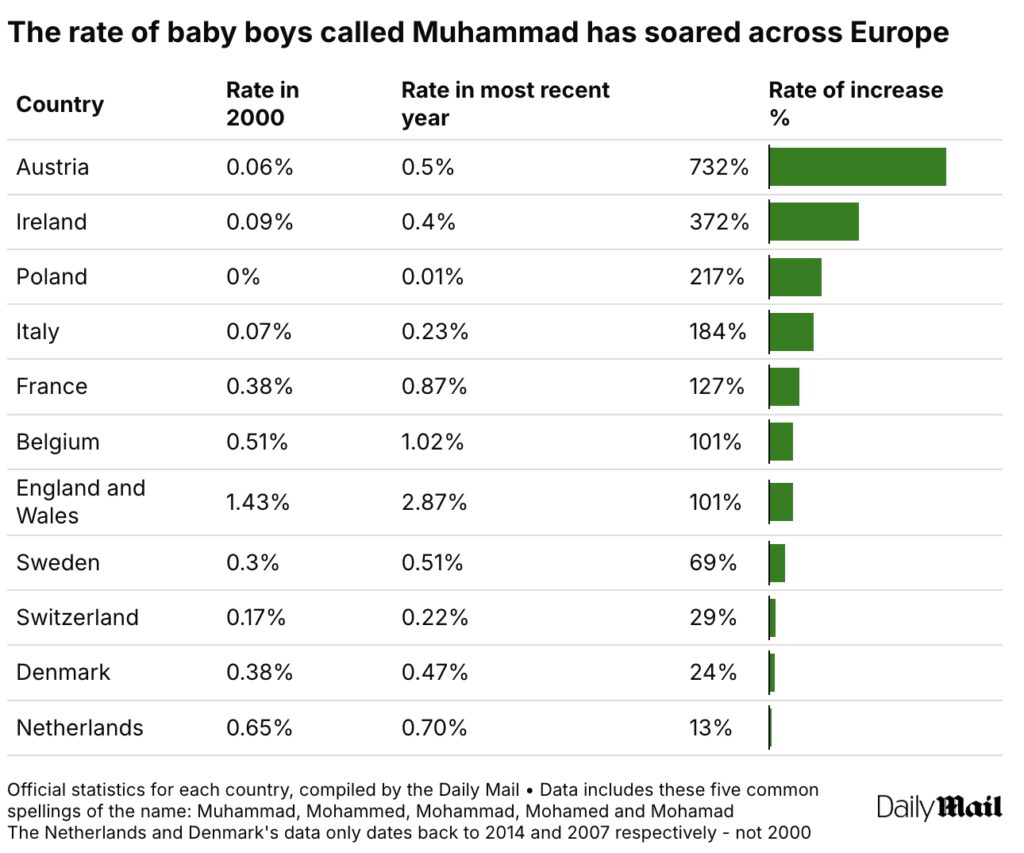Viewport: 1024px width, 853px height.
Task: Click the 2.87% most recent rate
Action: [x=434, y=502]
